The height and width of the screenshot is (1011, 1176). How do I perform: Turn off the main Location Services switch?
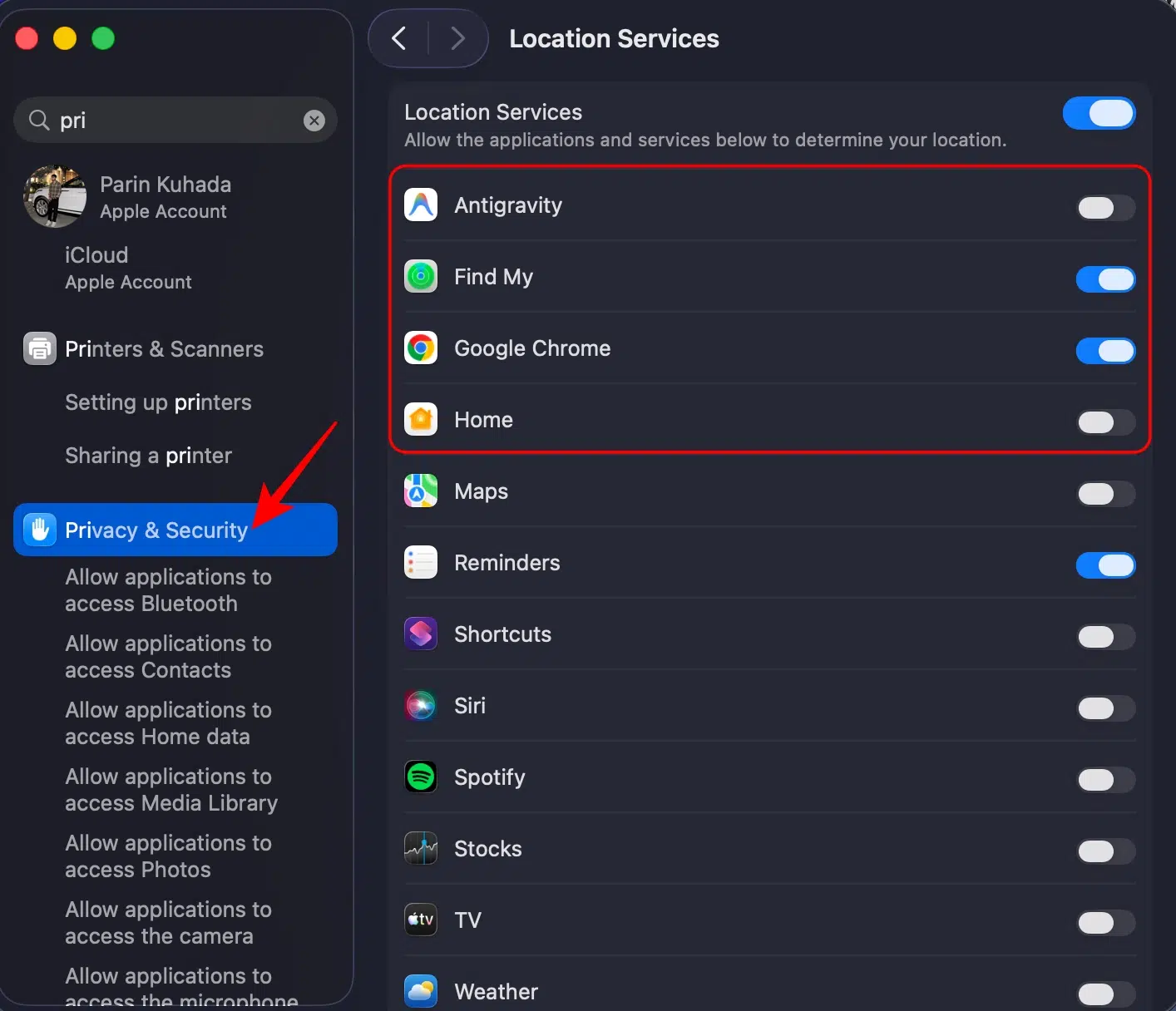click(x=1099, y=114)
